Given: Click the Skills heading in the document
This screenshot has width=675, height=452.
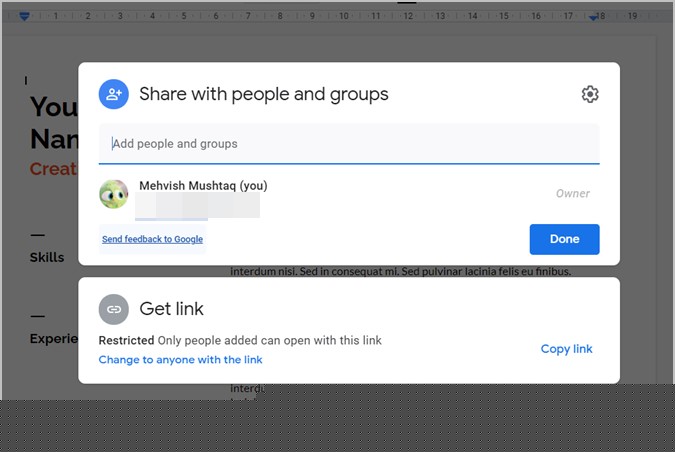Looking at the screenshot, I should (47, 257).
